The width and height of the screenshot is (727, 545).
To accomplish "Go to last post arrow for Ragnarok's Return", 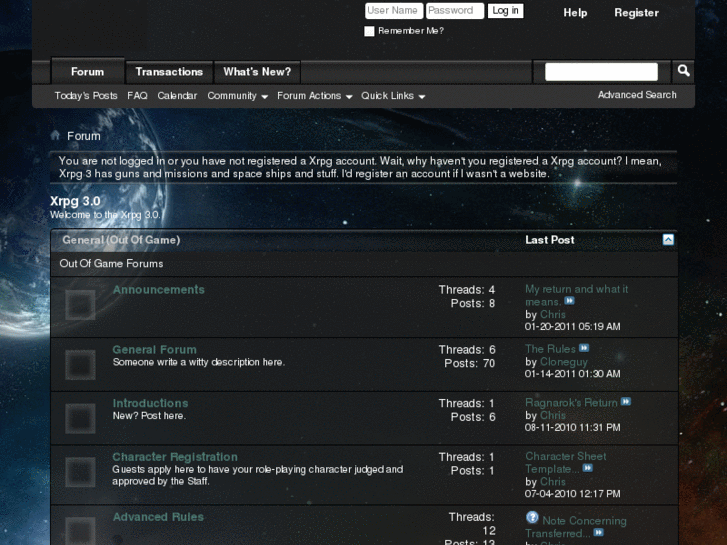I will pos(626,402).
